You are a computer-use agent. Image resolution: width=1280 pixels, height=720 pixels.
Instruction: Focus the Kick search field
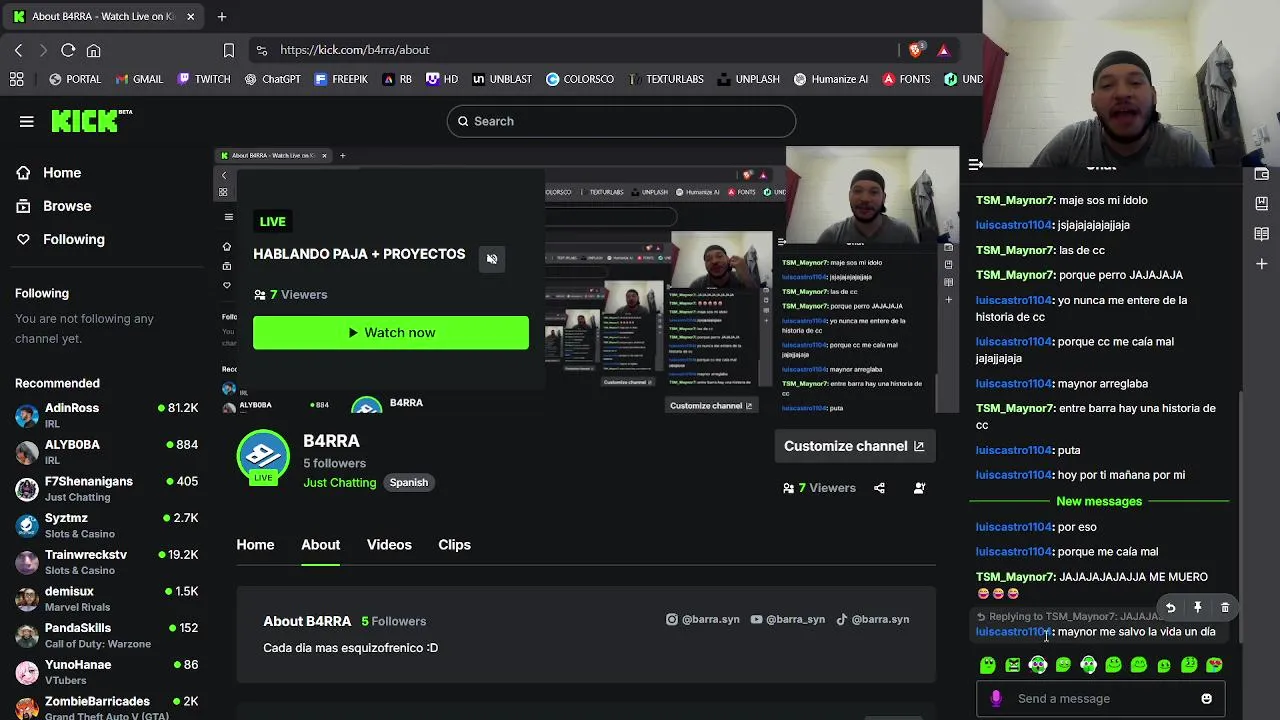click(x=621, y=121)
